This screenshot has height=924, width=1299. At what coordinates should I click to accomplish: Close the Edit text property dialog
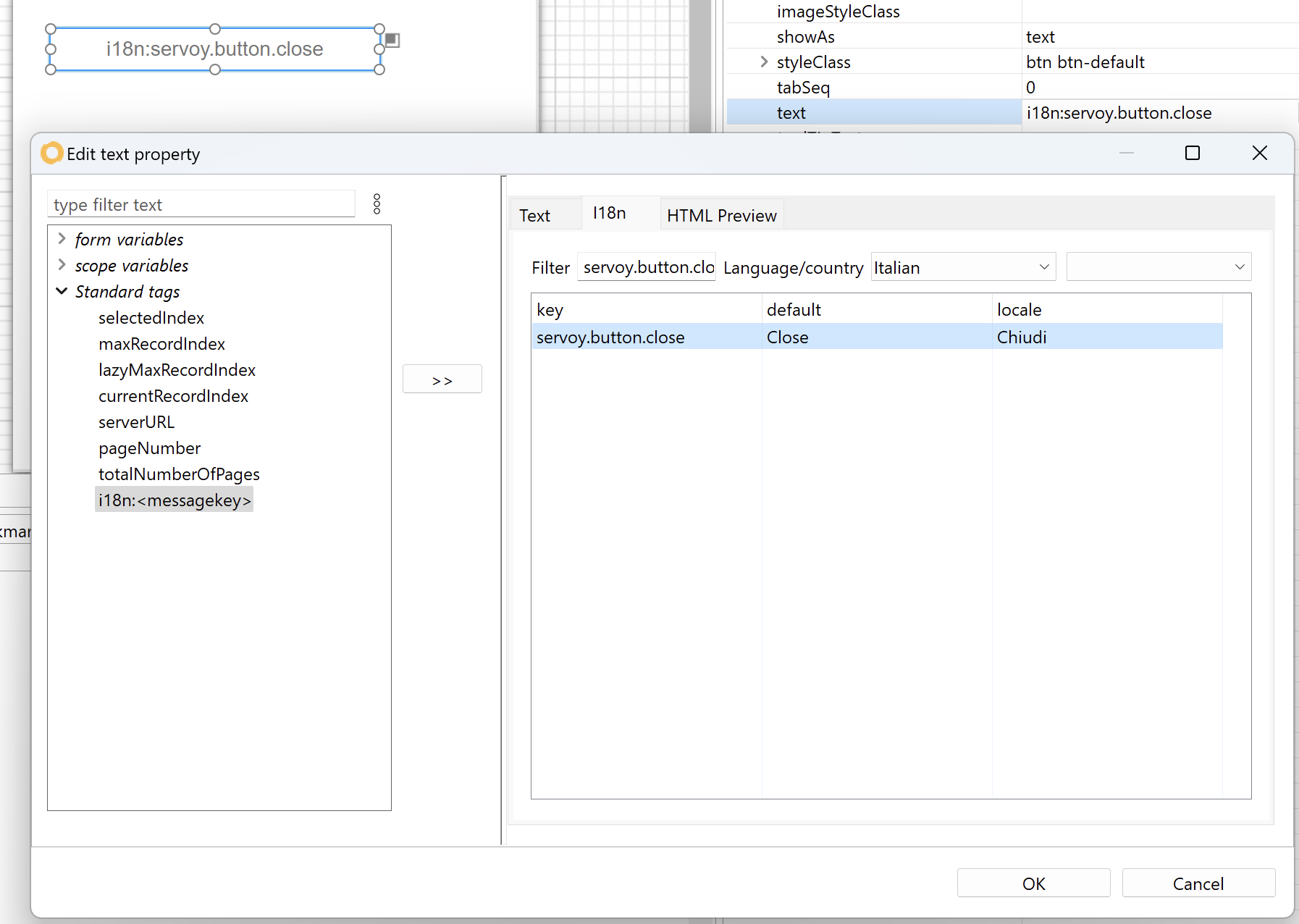1260,154
